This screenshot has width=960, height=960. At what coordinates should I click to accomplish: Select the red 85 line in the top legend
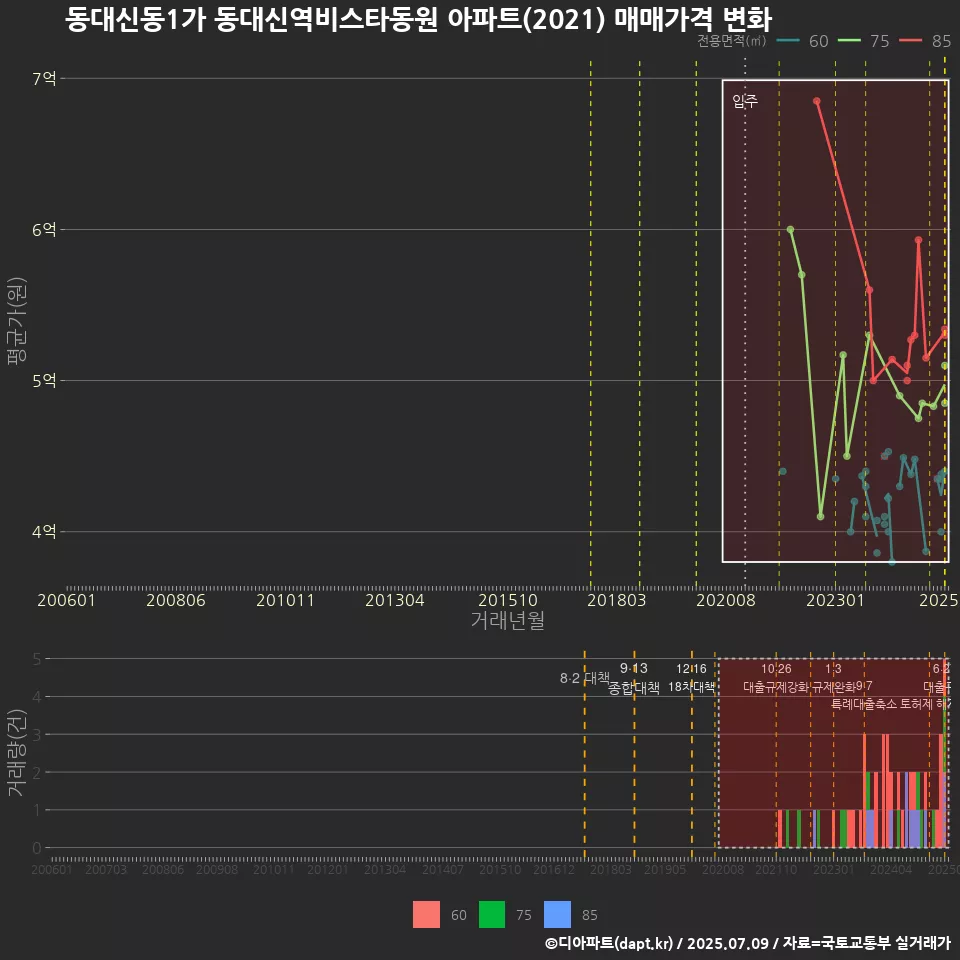click(x=910, y=41)
